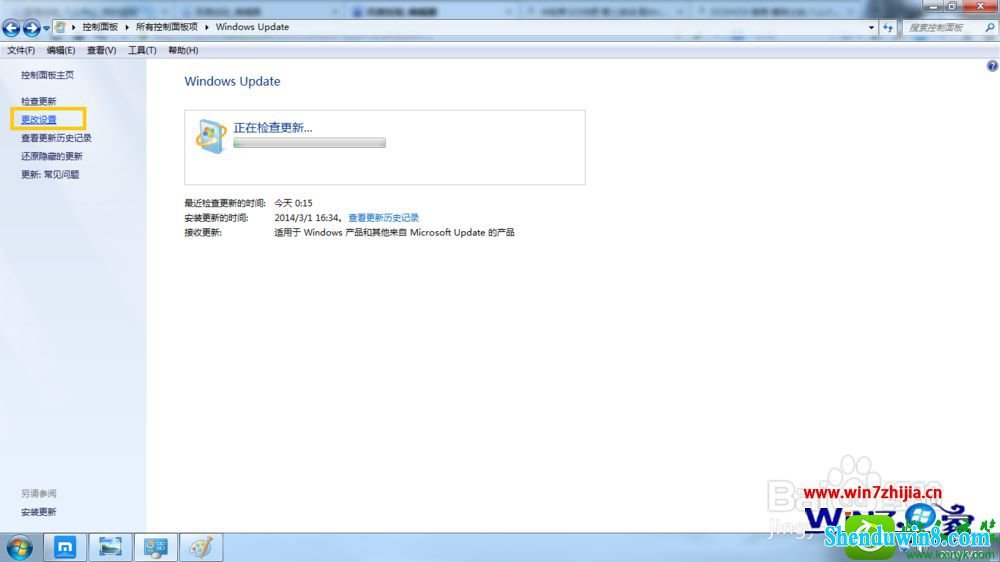Open picture viewer icon in taskbar
This screenshot has height=562, width=1000.
(110, 547)
